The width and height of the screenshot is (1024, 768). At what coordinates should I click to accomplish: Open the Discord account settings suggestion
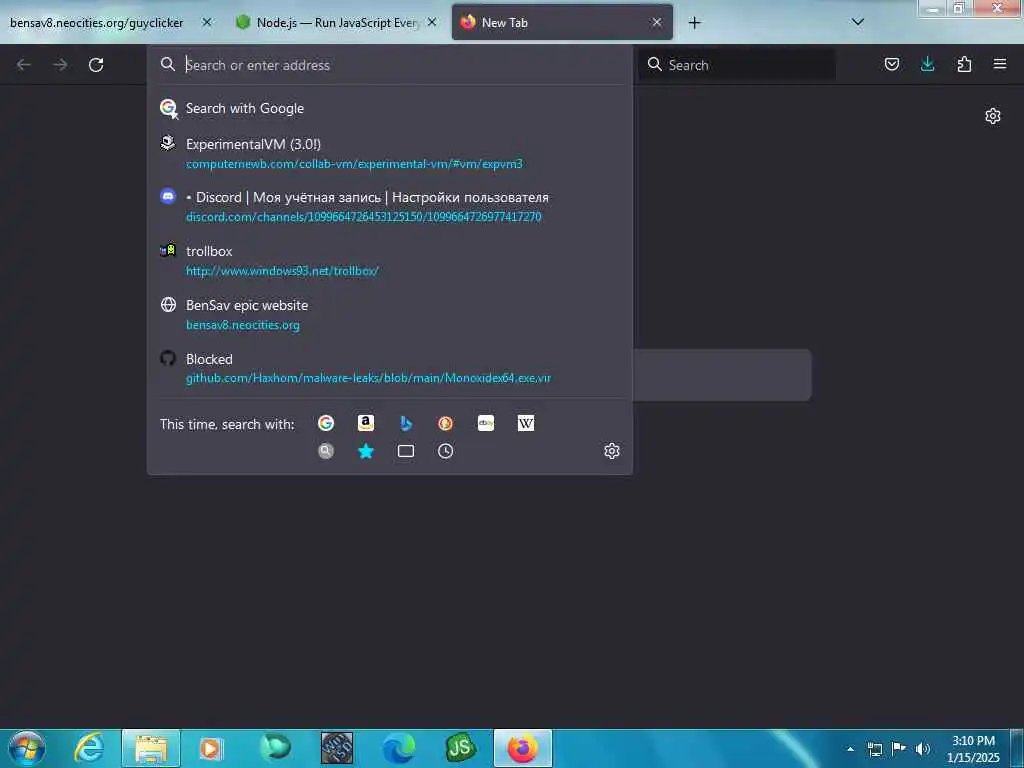click(390, 206)
